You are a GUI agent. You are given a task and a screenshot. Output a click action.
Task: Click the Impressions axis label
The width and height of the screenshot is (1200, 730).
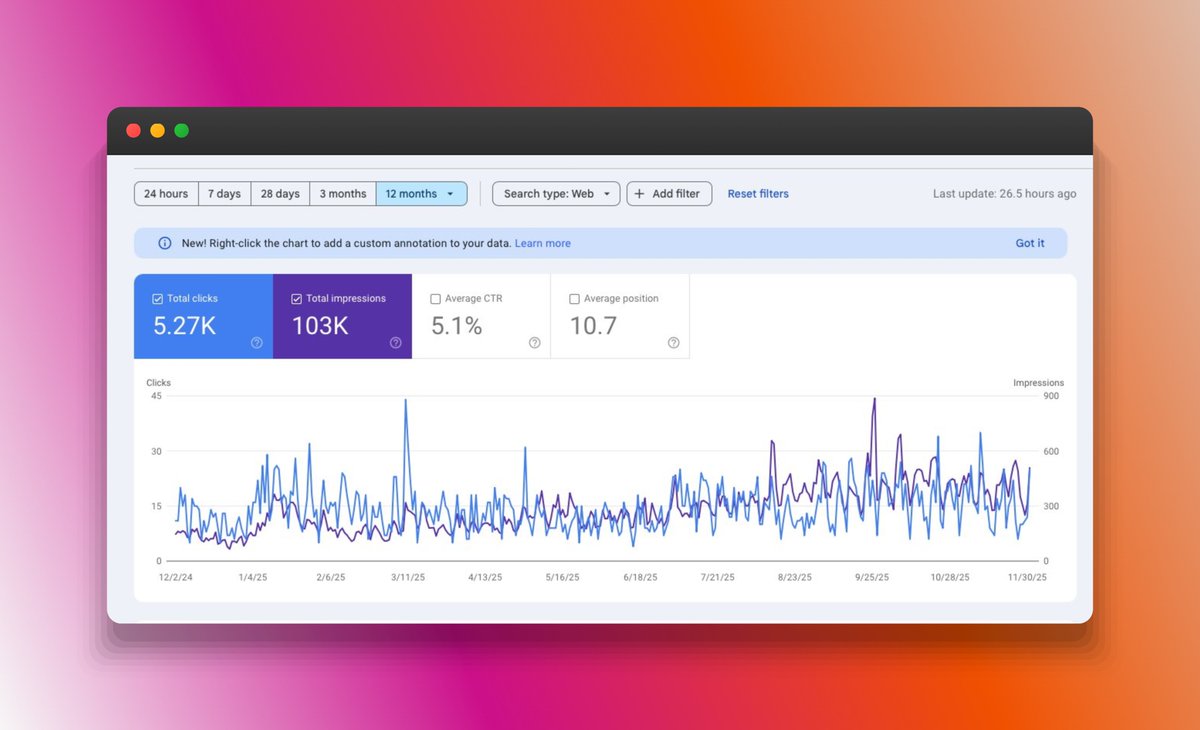pyautogui.click(x=1038, y=383)
